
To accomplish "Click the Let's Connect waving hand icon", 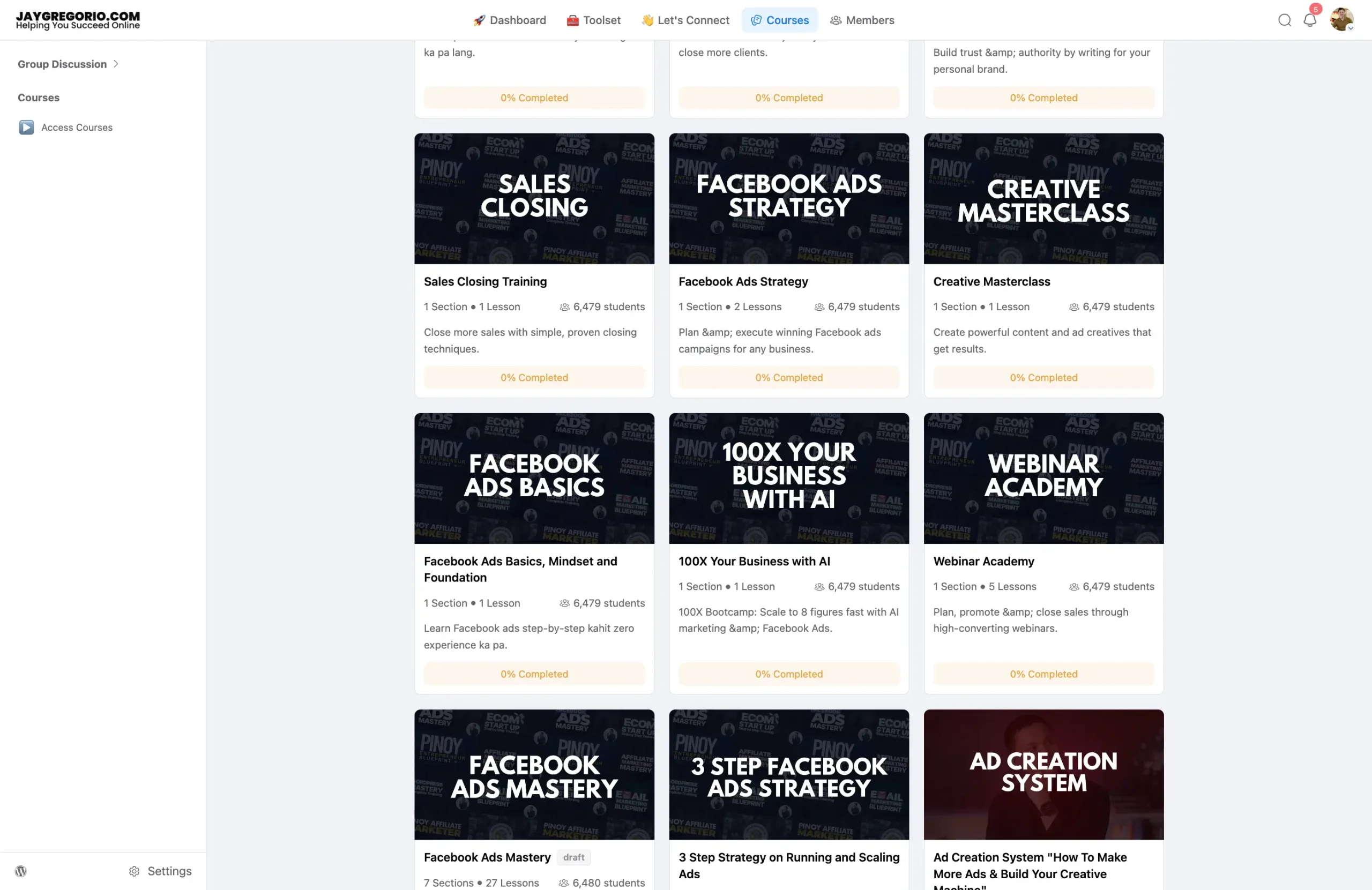I will coord(647,20).
